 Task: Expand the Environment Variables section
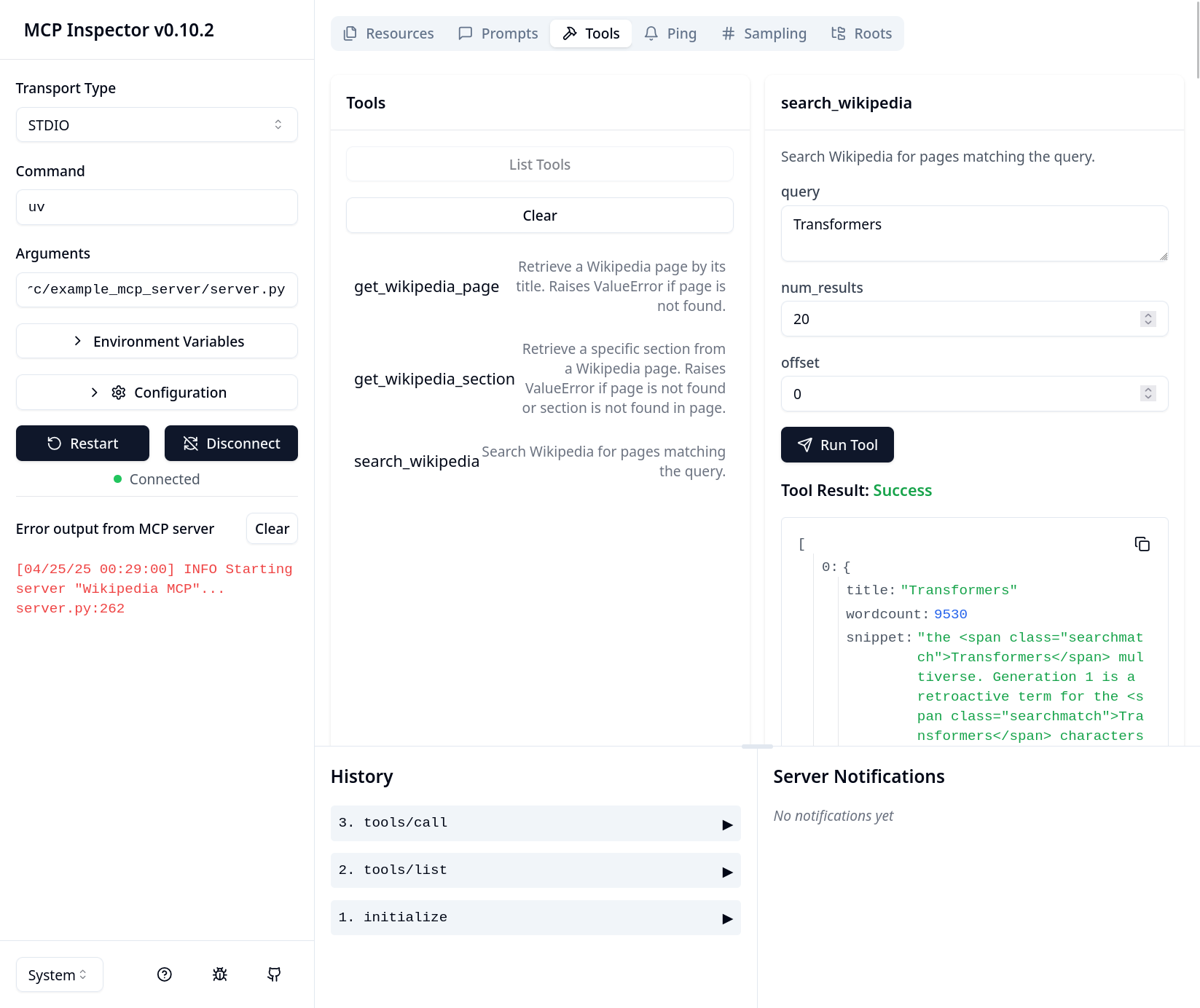click(157, 341)
